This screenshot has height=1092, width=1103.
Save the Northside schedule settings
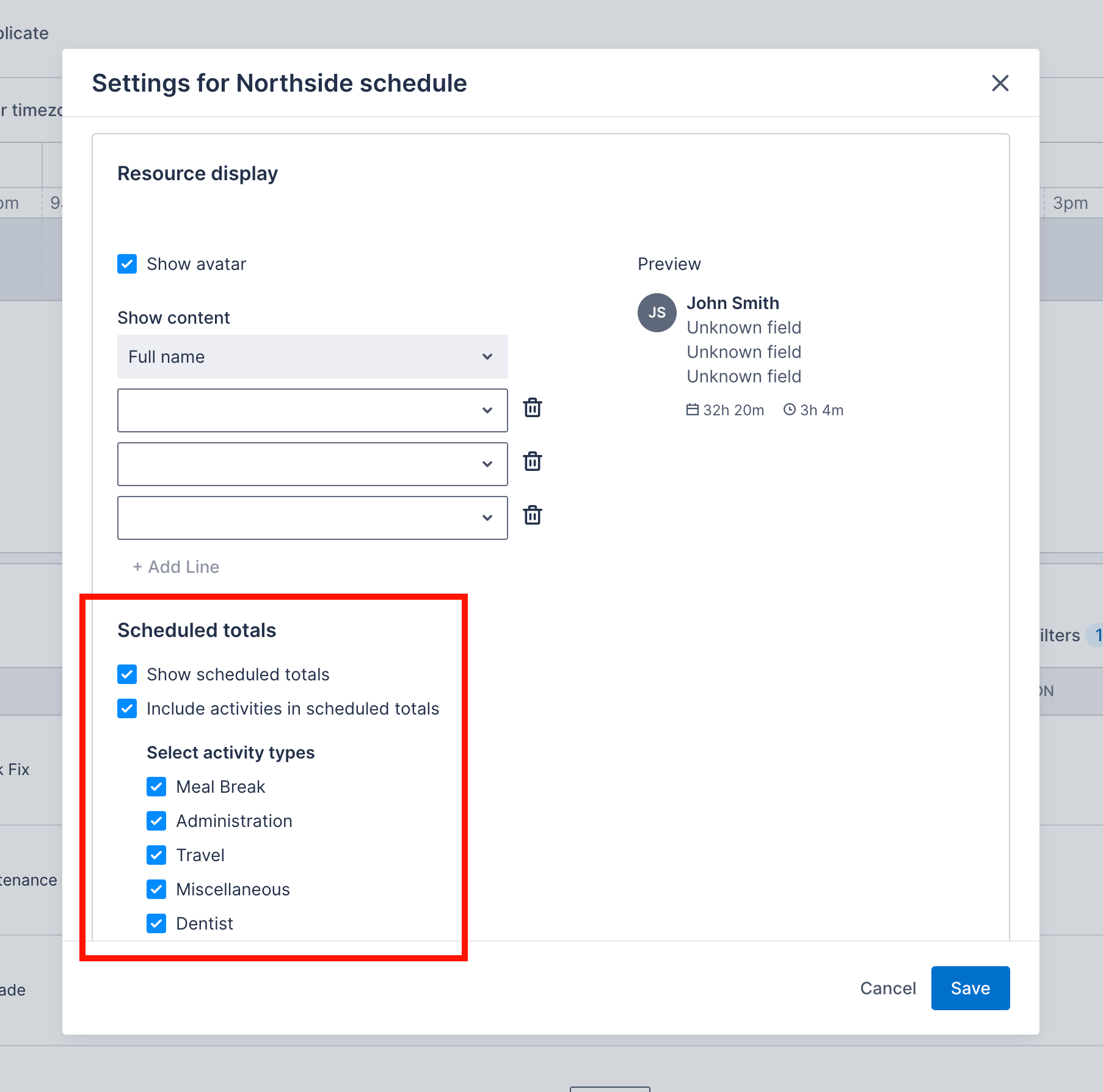pyautogui.click(x=970, y=988)
